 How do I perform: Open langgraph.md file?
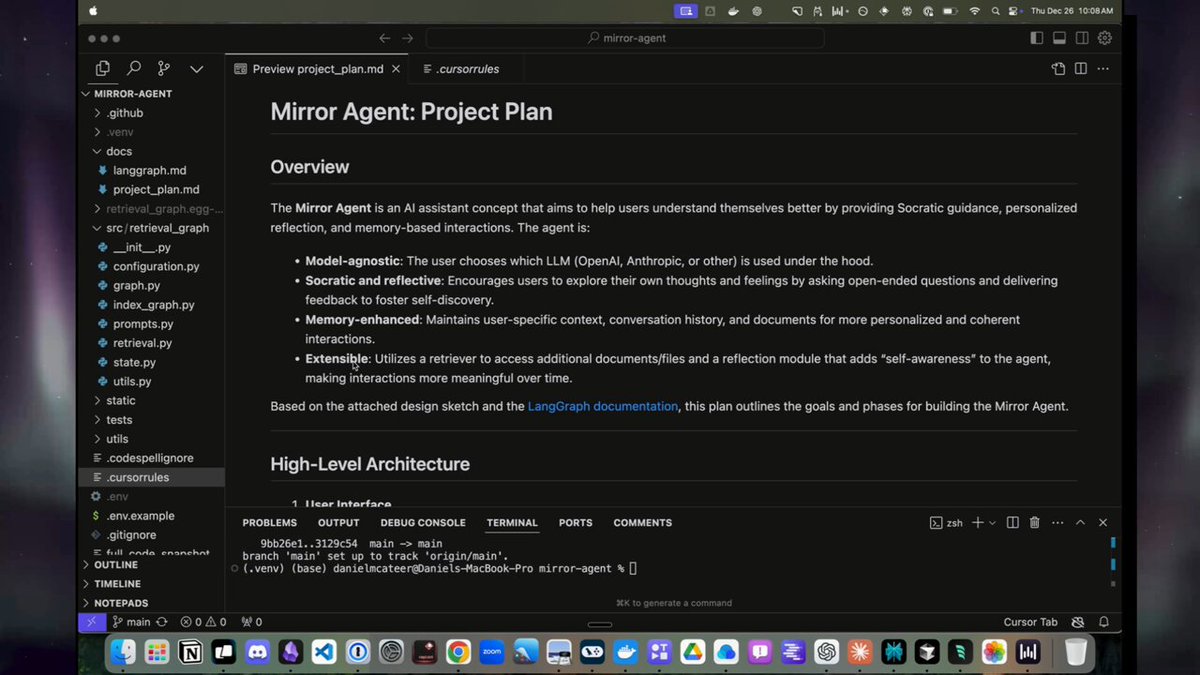tap(151, 171)
